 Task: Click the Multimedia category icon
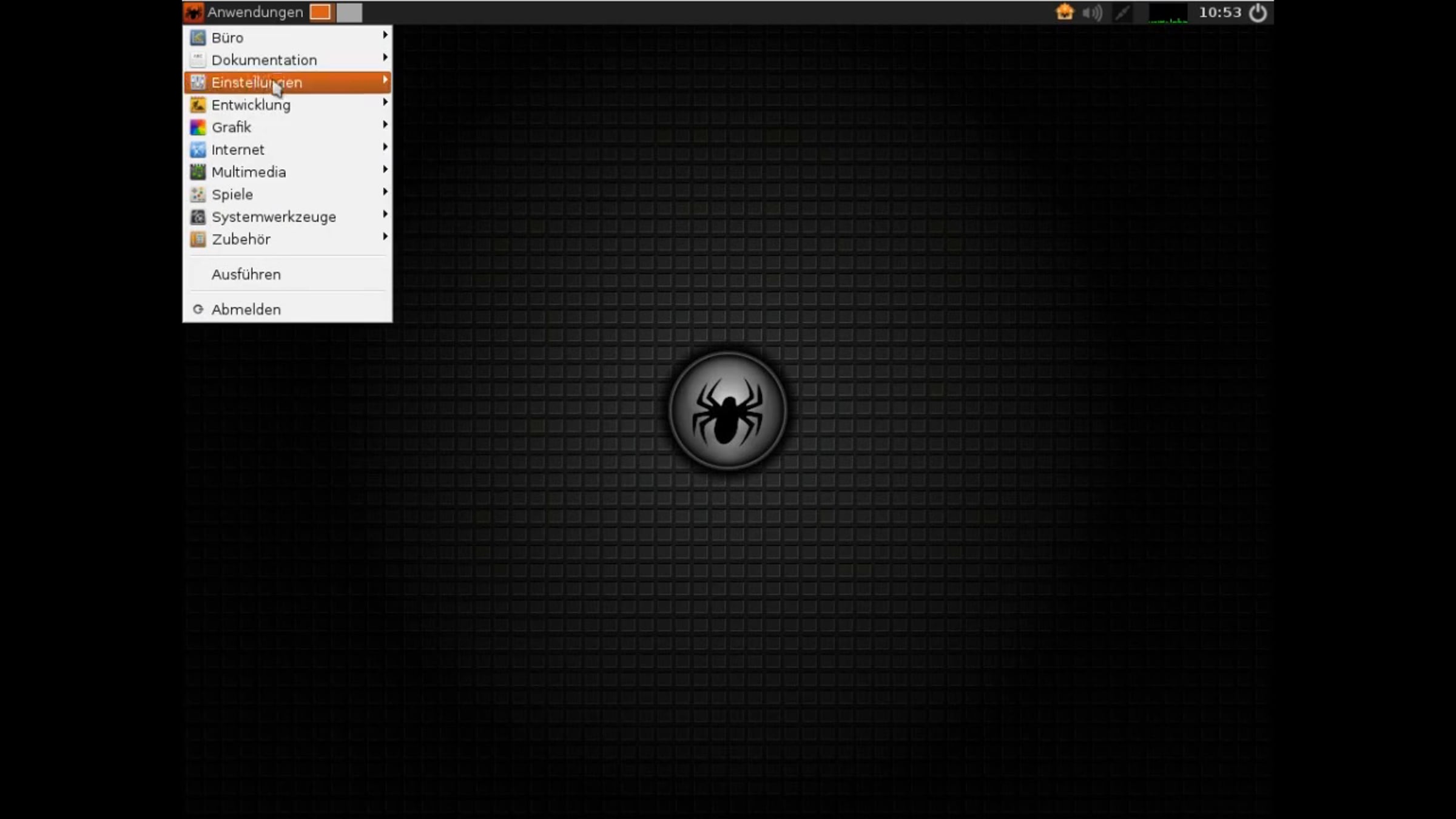[x=198, y=172]
